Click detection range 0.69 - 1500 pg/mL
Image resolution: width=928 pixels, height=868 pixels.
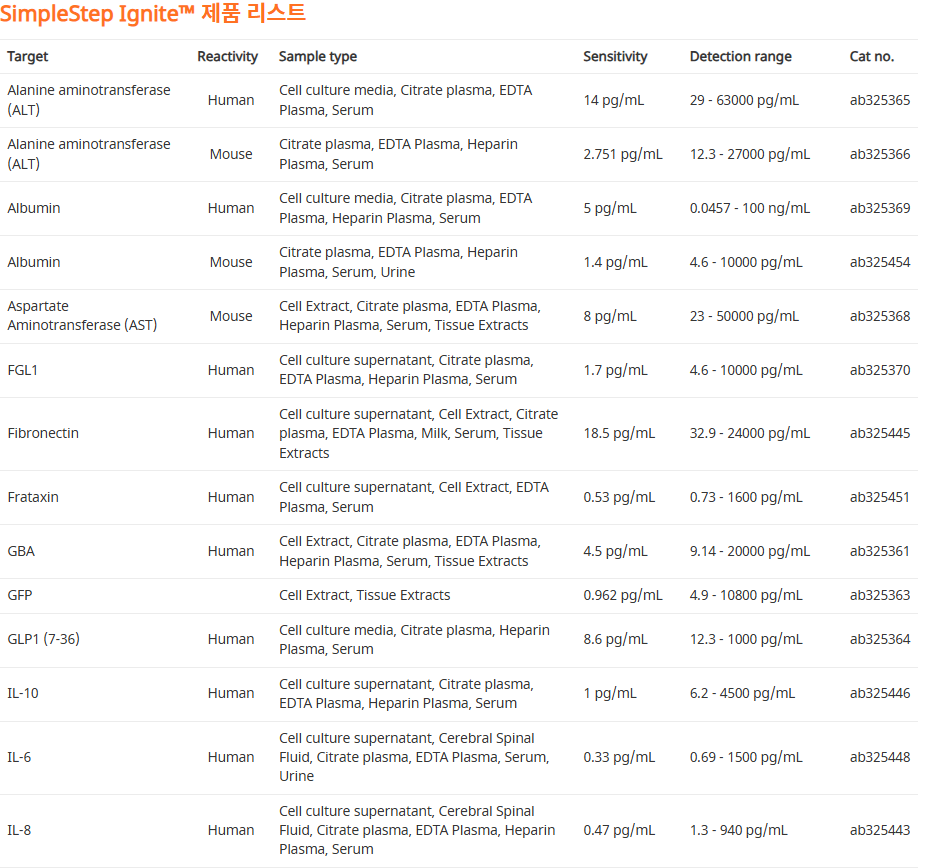pyautogui.click(x=746, y=757)
